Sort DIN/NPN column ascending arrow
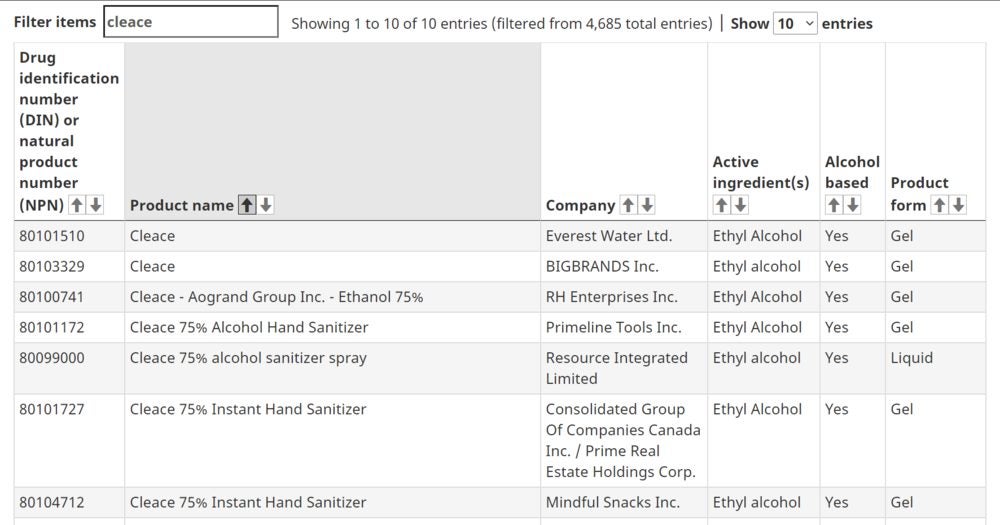 point(77,205)
